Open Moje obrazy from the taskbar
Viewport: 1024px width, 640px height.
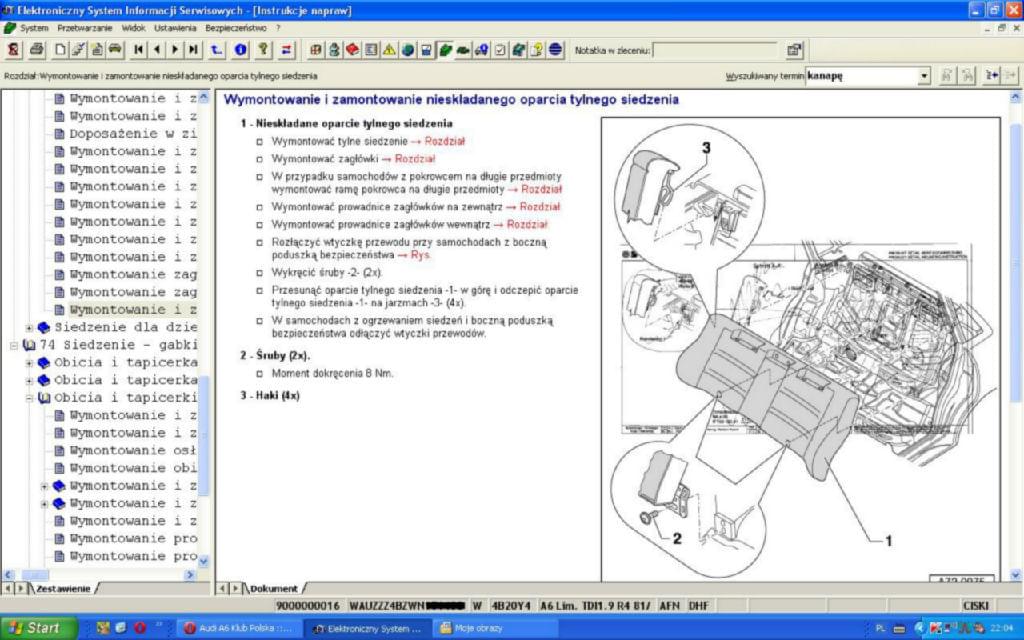click(x=495, y=628)
